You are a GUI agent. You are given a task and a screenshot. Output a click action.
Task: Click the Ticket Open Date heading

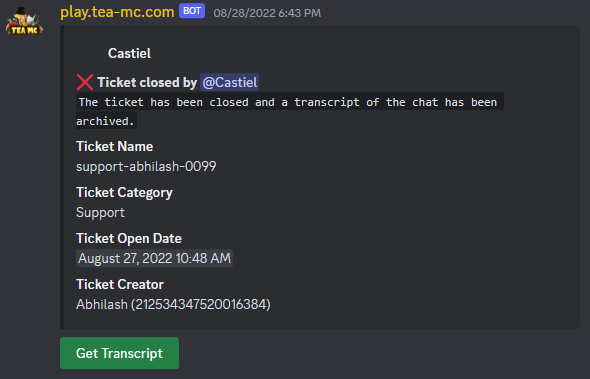tap(129, 239)
